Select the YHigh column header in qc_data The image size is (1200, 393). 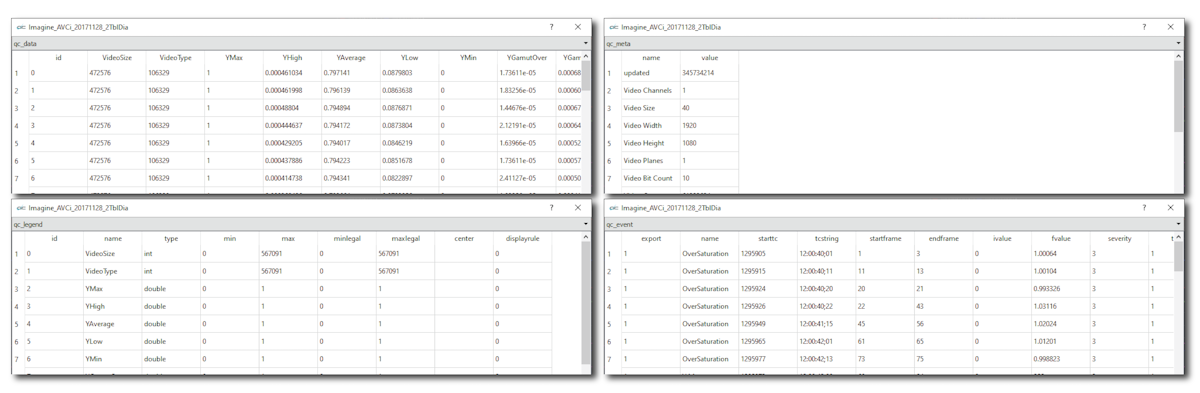(x=292, y=58)
